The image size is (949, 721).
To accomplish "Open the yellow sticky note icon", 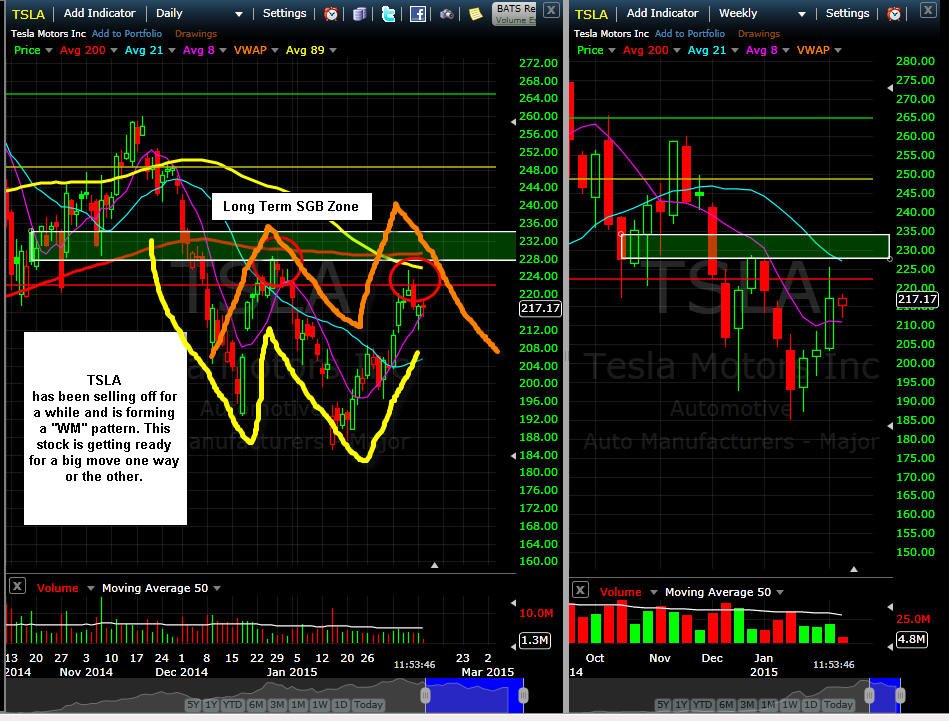I will 476,13.
